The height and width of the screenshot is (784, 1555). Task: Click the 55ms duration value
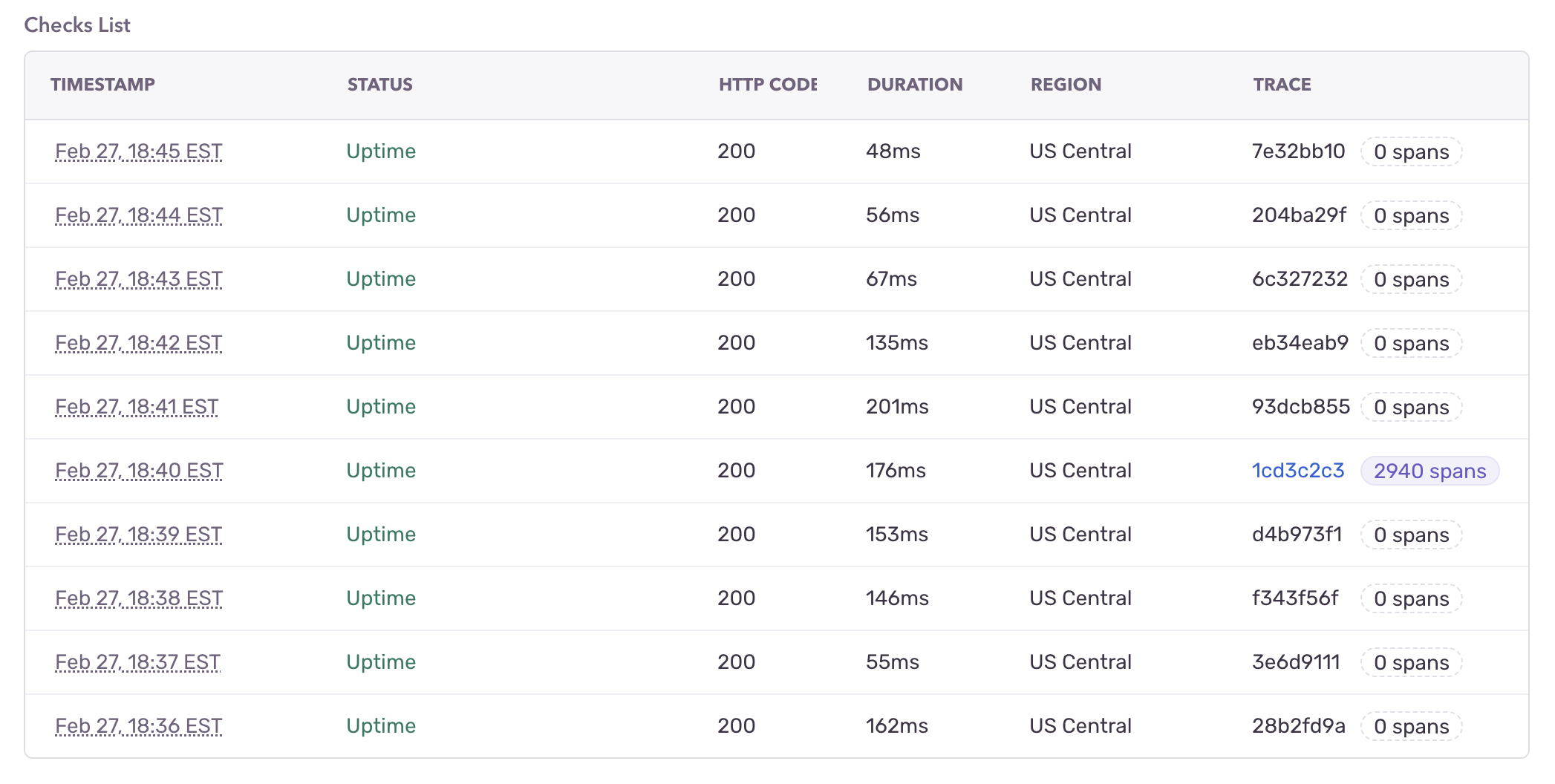tap(893, 662)
